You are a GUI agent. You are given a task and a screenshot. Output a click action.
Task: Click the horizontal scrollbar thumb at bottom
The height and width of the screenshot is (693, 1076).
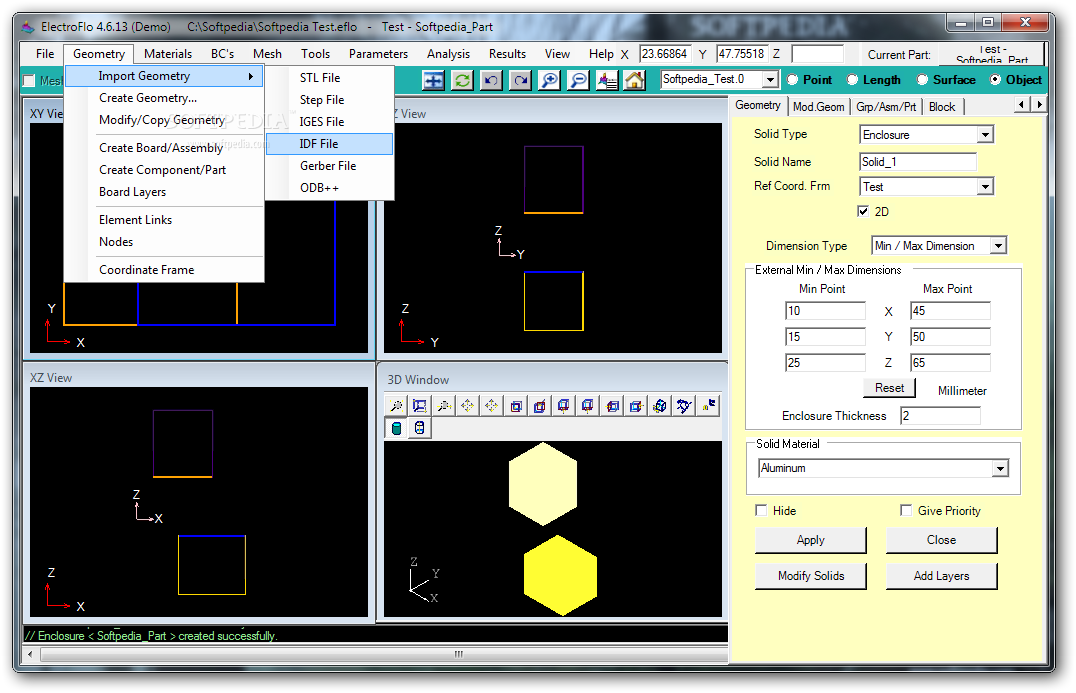pyautogui.click(x=459, y=655)
